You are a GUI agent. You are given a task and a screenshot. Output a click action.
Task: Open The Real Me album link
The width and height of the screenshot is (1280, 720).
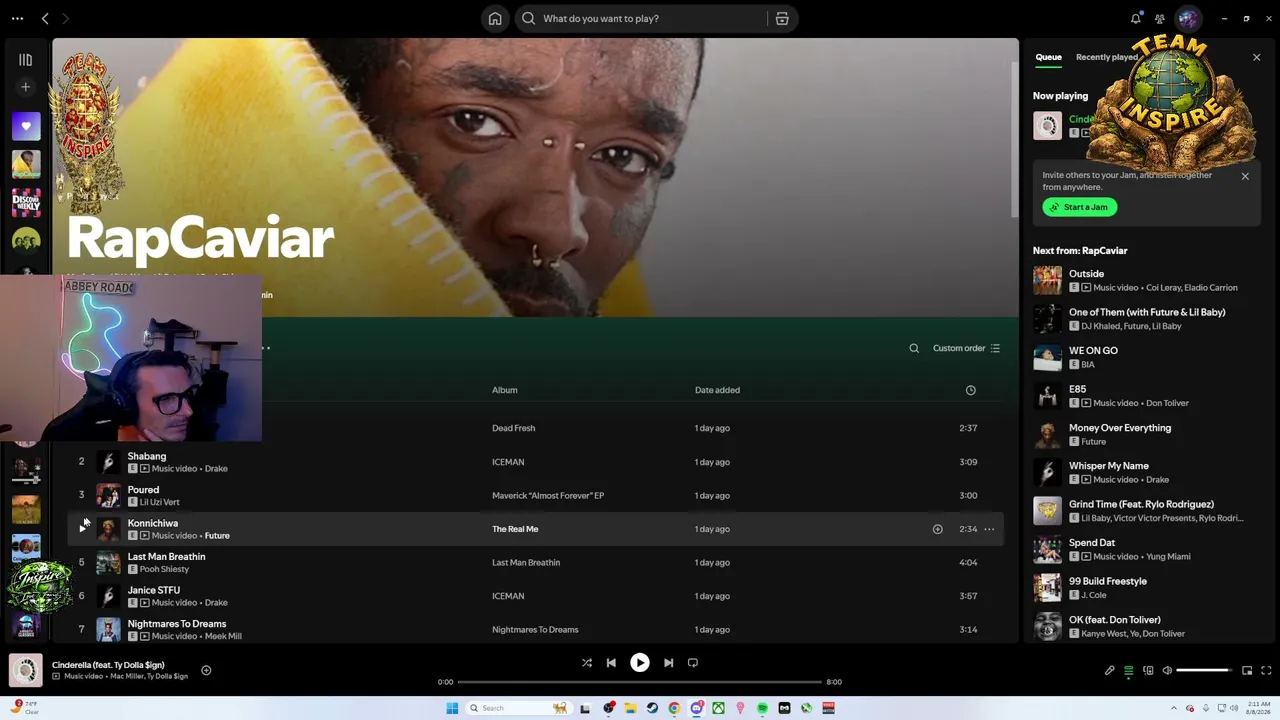515,529
